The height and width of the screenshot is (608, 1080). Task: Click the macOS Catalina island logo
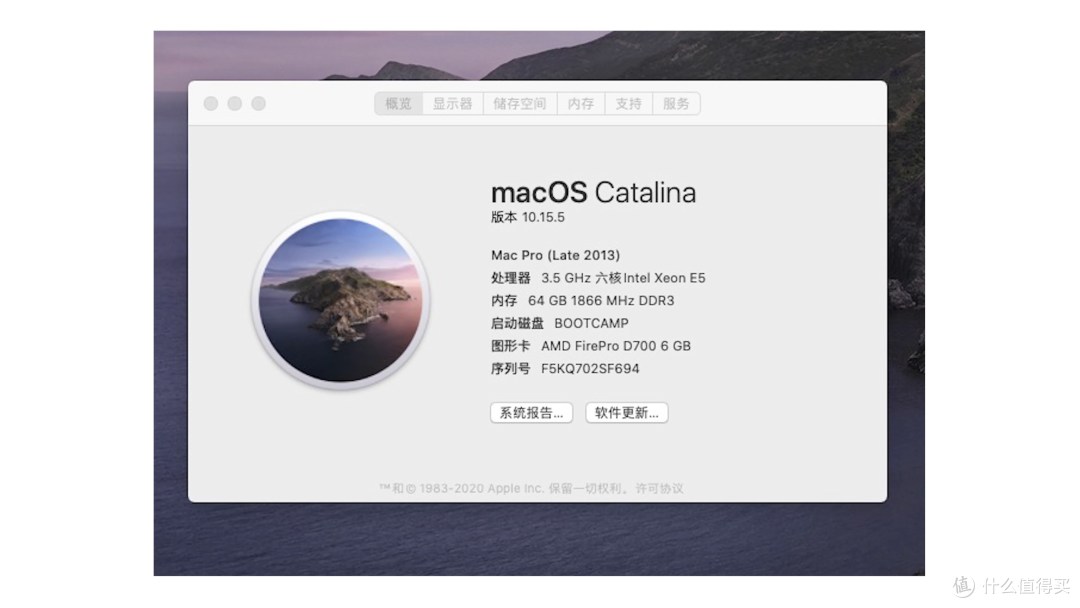tap(341, 300)
